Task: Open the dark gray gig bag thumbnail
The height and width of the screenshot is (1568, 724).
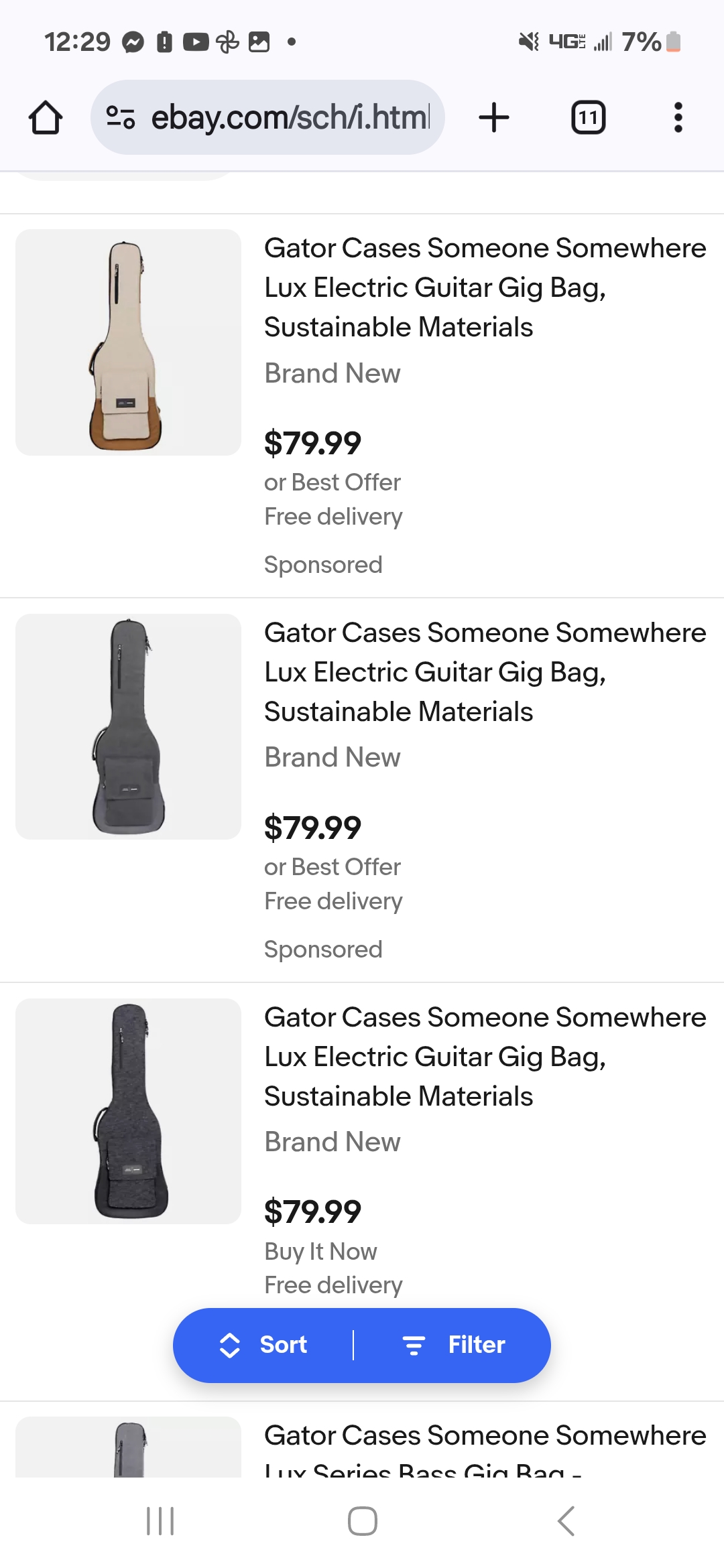Action: tap(128, 726)
